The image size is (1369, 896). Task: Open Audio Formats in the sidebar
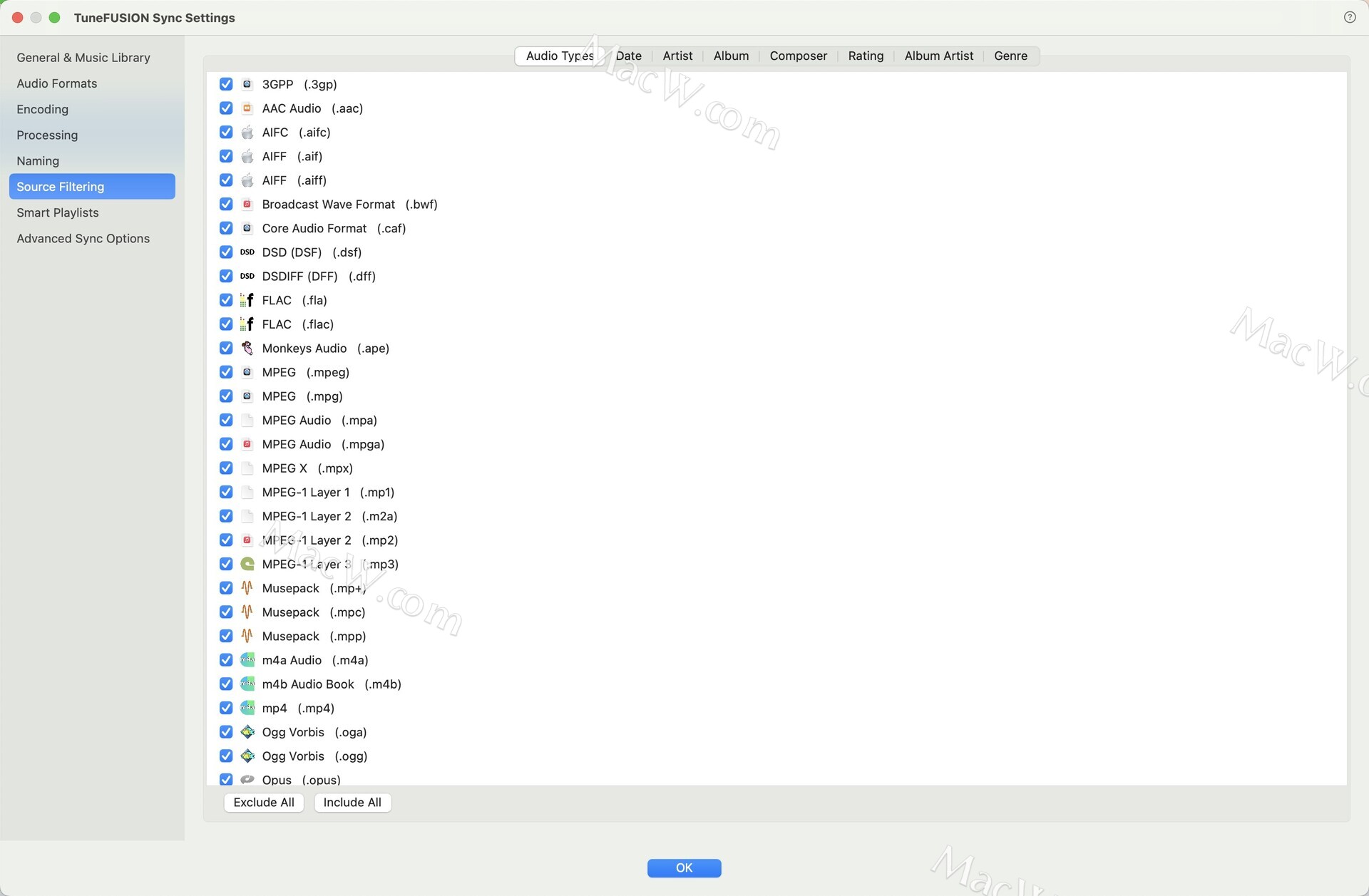(x=92, y=83)
